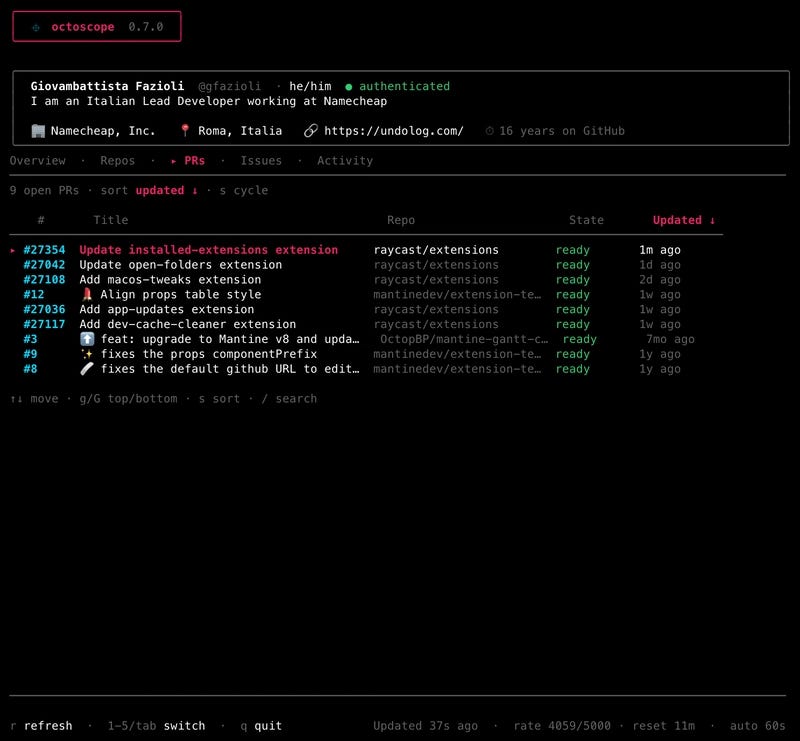
Task: Click the Title column header
Action: (x=111, y=220)
